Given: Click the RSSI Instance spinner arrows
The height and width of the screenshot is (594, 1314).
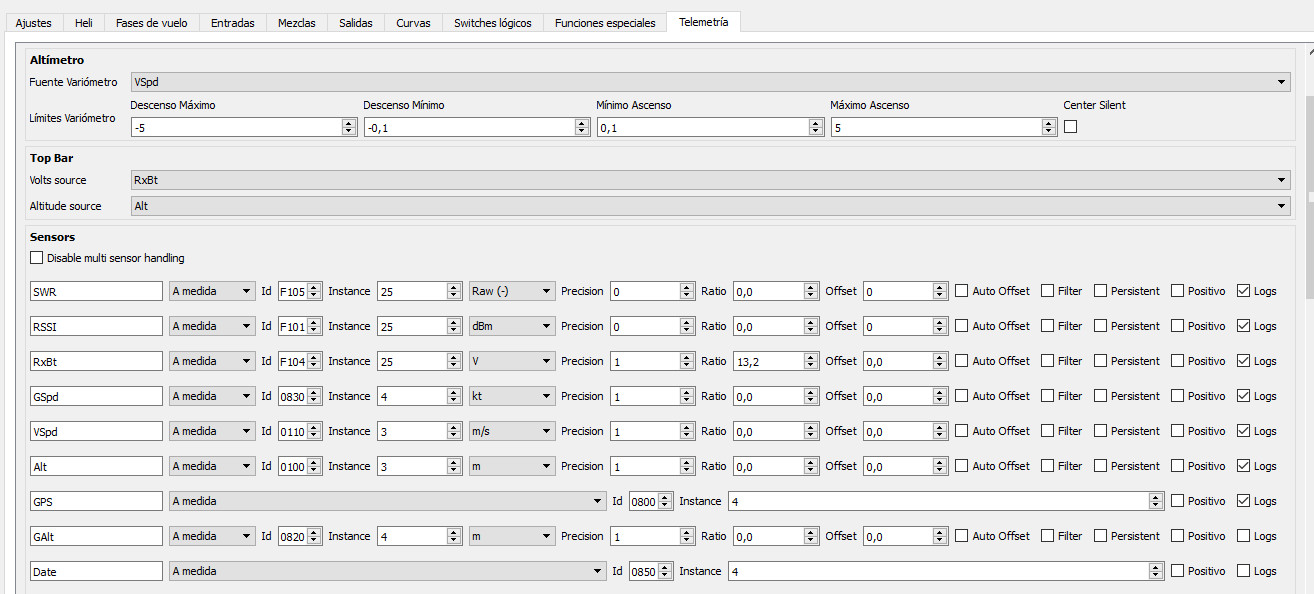Looking at the screenshot, I should coord(453,327).
